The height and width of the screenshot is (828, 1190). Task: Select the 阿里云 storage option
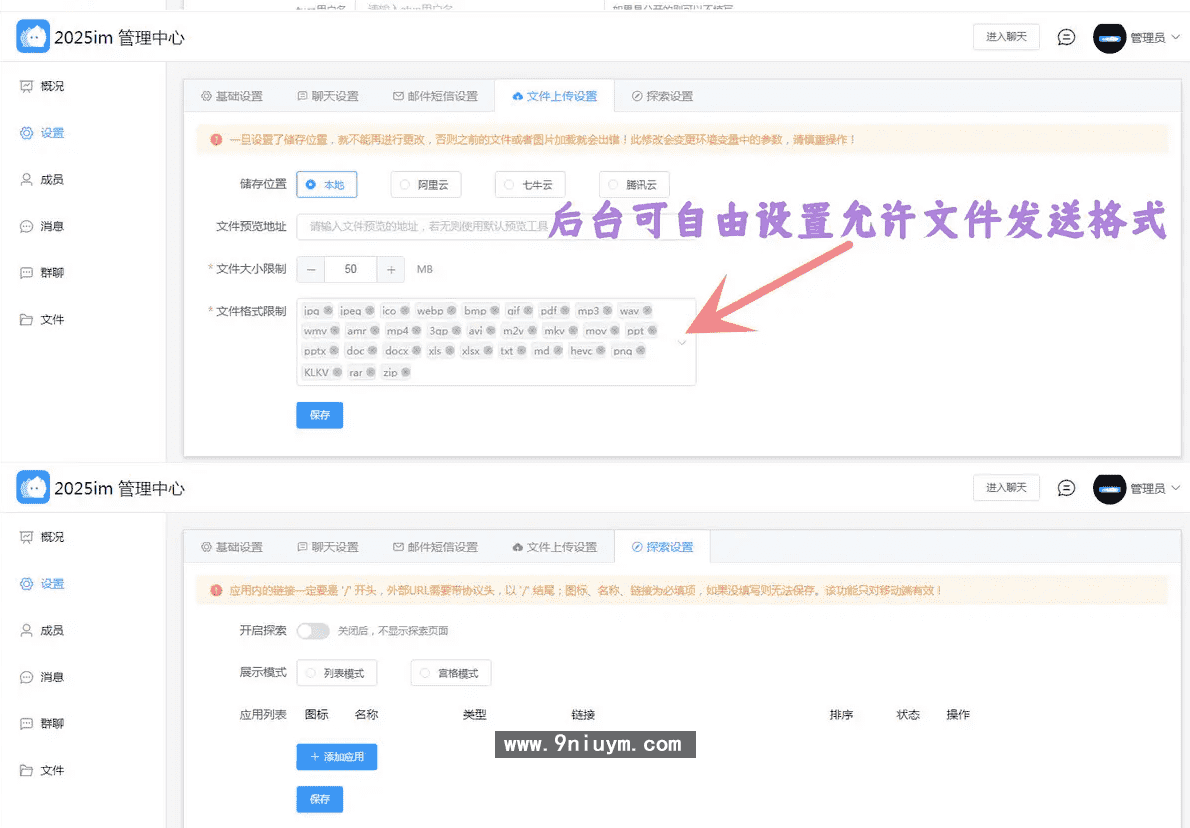[425, 184]
